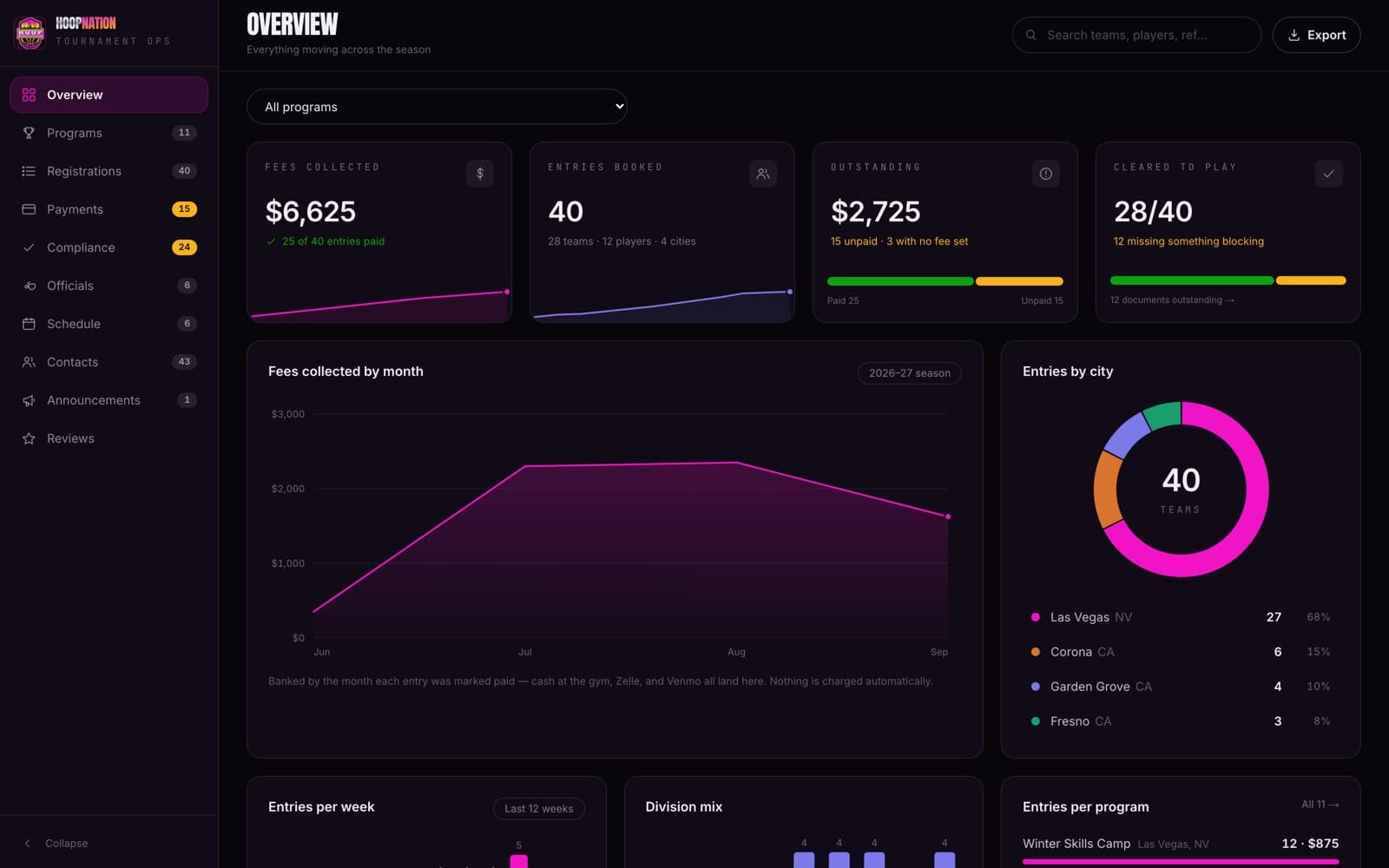
Task: Click the $6,625 fees collected value
Action: (311, 212)
